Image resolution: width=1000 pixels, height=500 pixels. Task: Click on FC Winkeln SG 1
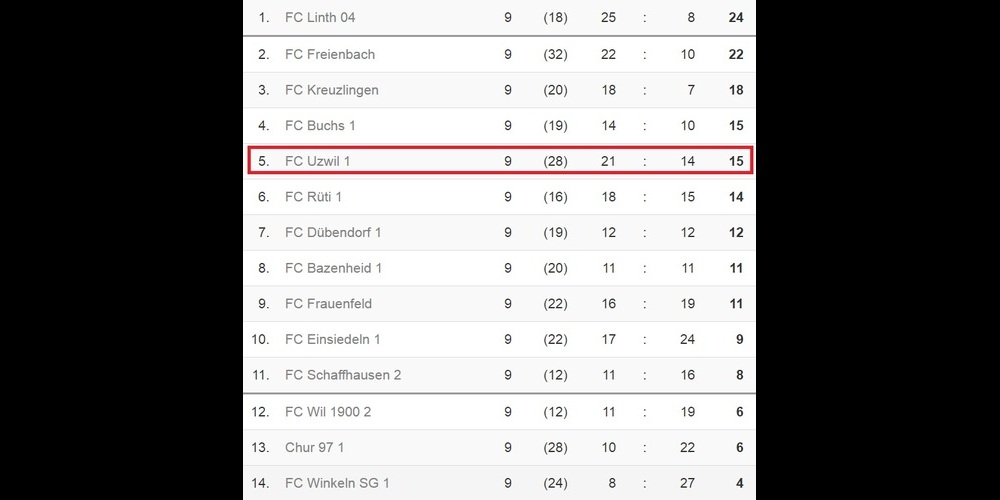[337, 484]
